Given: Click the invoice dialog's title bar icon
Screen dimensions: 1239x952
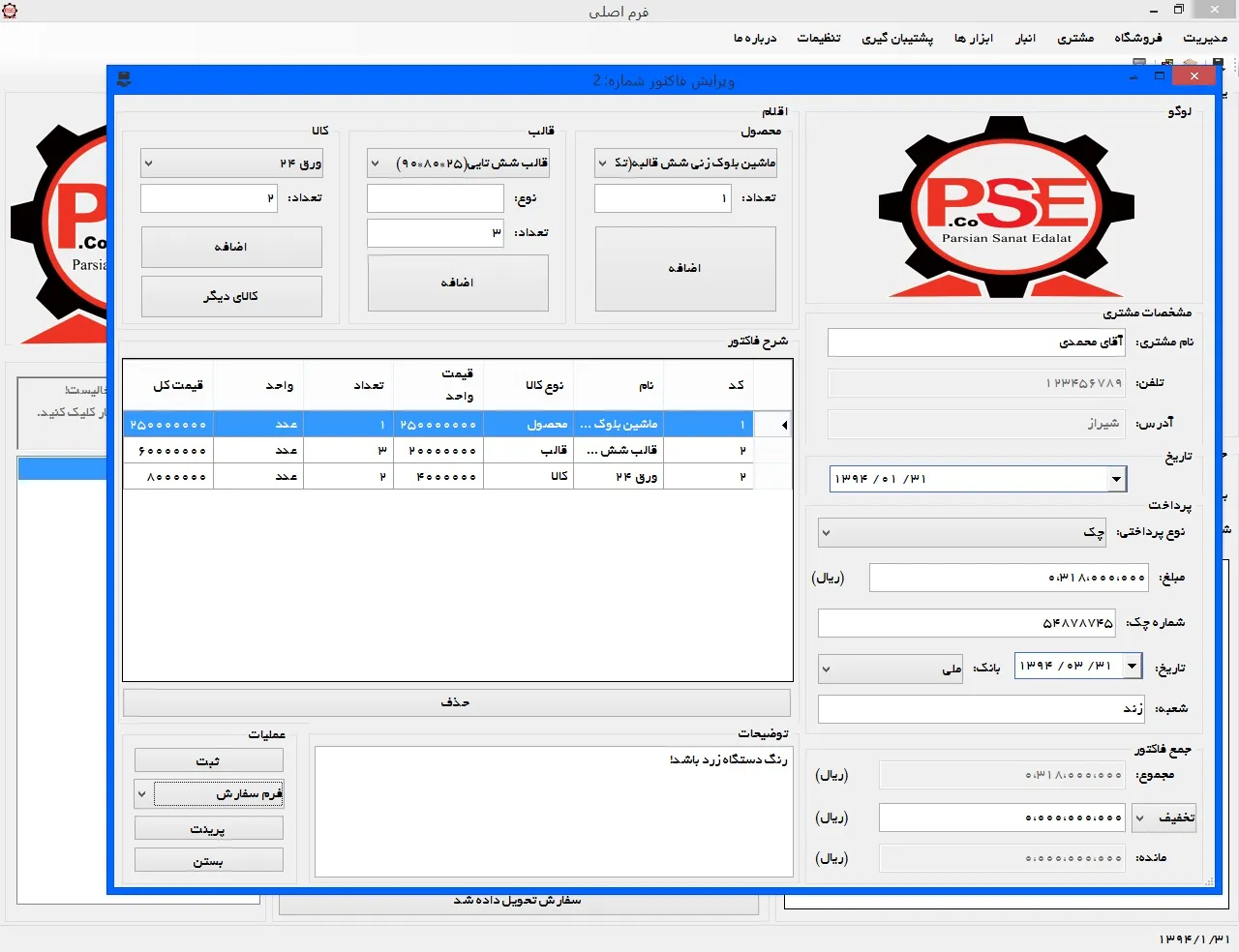Looking at the screenshot, I should [x=123, y=79].
